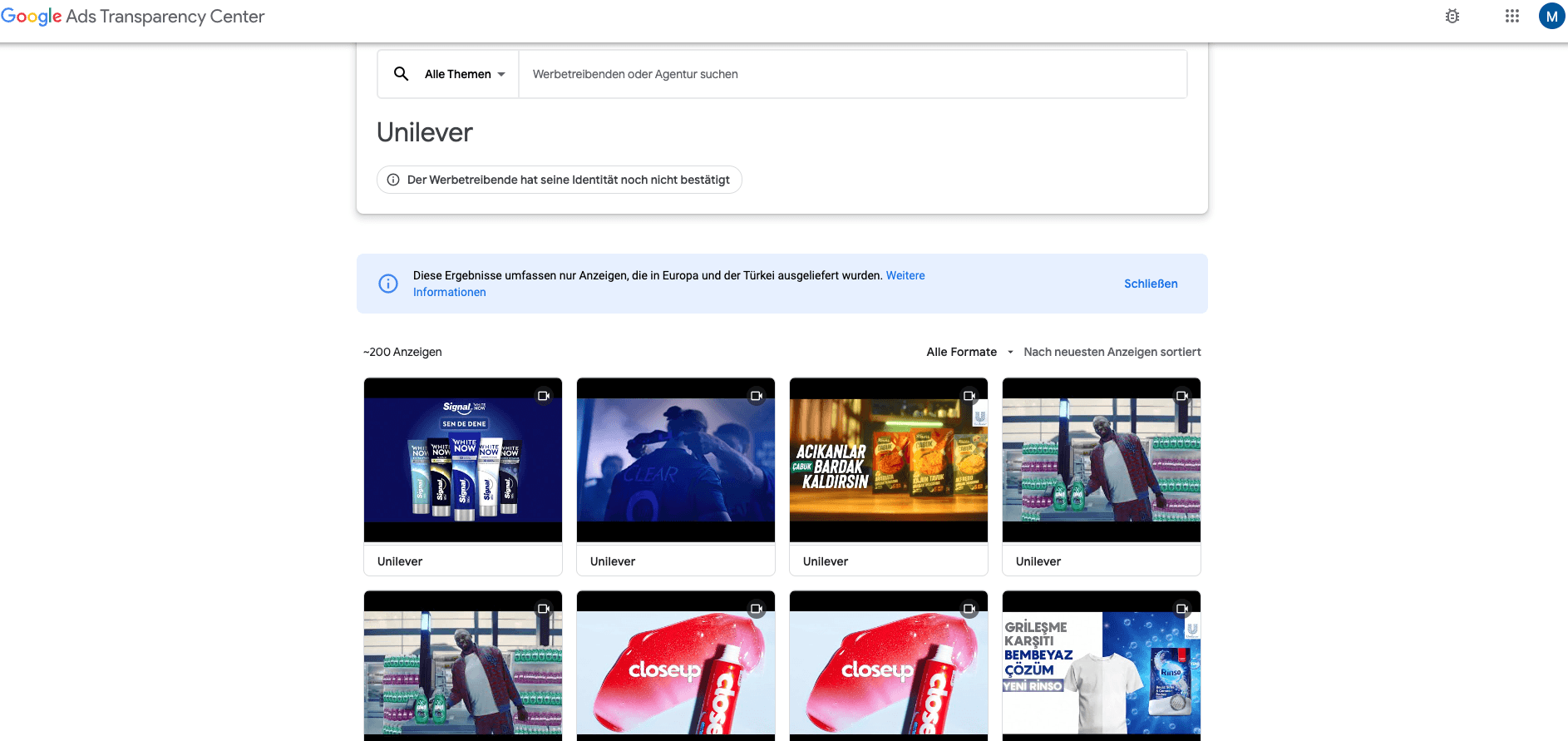1568x741 pixels.
Task: Click the Nach neuesten Anzeigen sortiert text
Action: 1112,352
